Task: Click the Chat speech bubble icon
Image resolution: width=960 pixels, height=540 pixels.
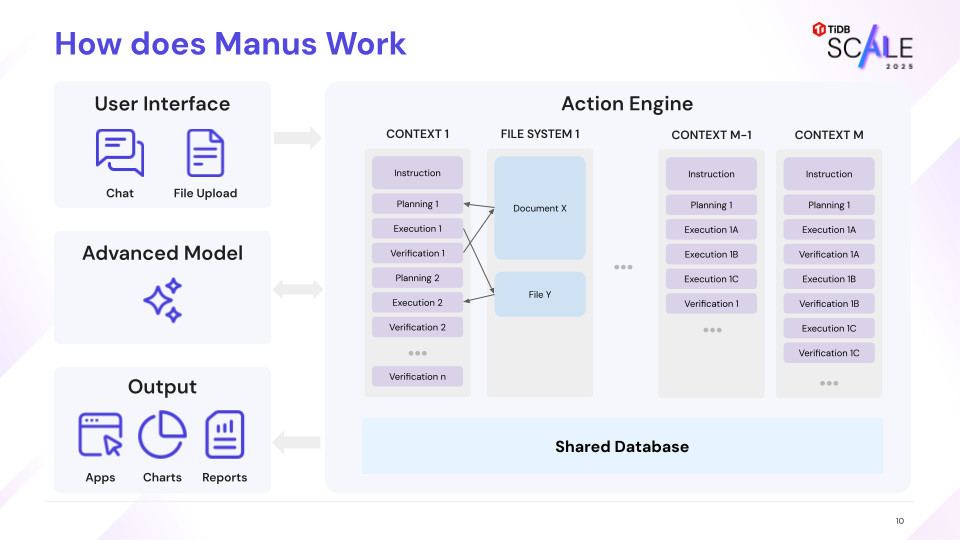Action: [x=120, y=153]
